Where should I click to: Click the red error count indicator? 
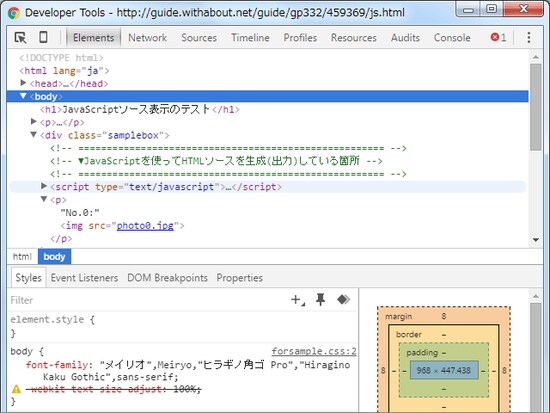point(498,37)
